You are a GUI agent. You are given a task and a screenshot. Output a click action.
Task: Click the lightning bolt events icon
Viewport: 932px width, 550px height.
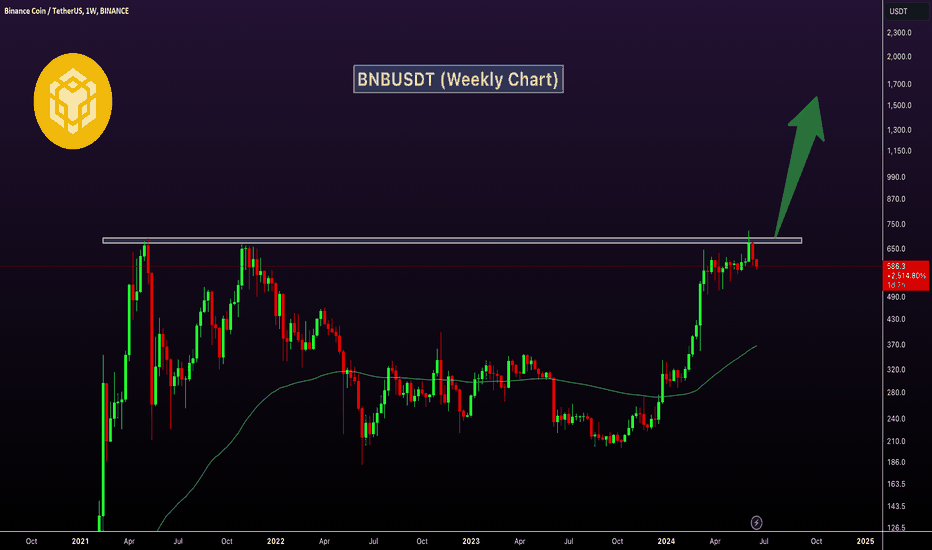[x=756, y=523]
